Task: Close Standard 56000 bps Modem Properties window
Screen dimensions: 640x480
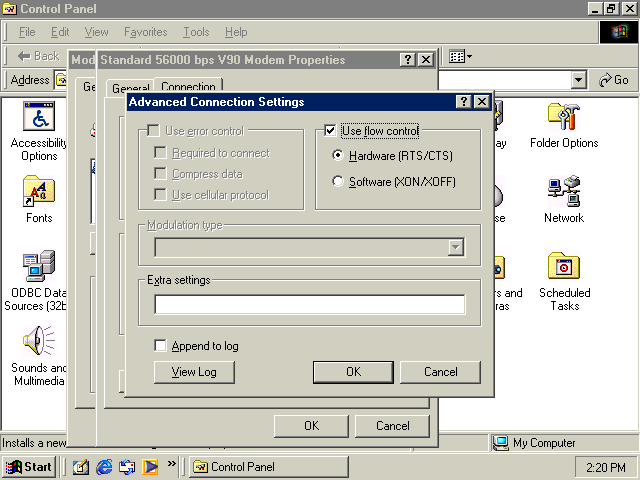Action: [x=426, y=60]
